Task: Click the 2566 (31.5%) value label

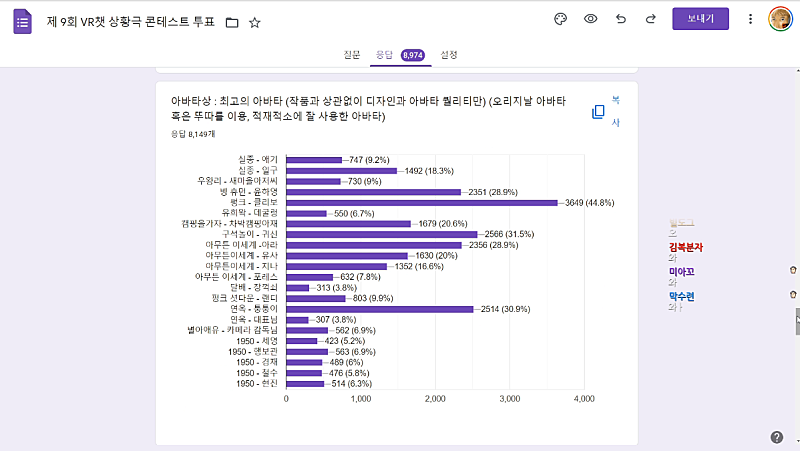Action: pyautogui.click(x=509, y=234)
